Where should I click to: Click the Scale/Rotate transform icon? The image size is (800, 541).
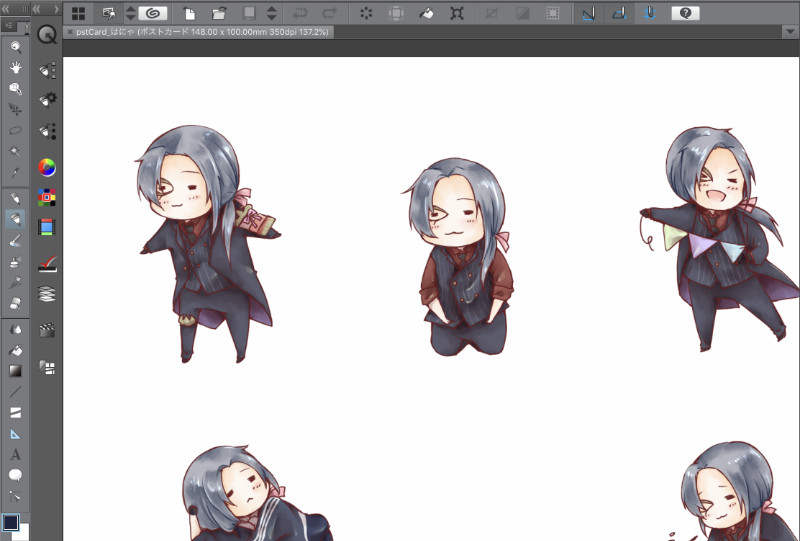[x=457, y=13]
